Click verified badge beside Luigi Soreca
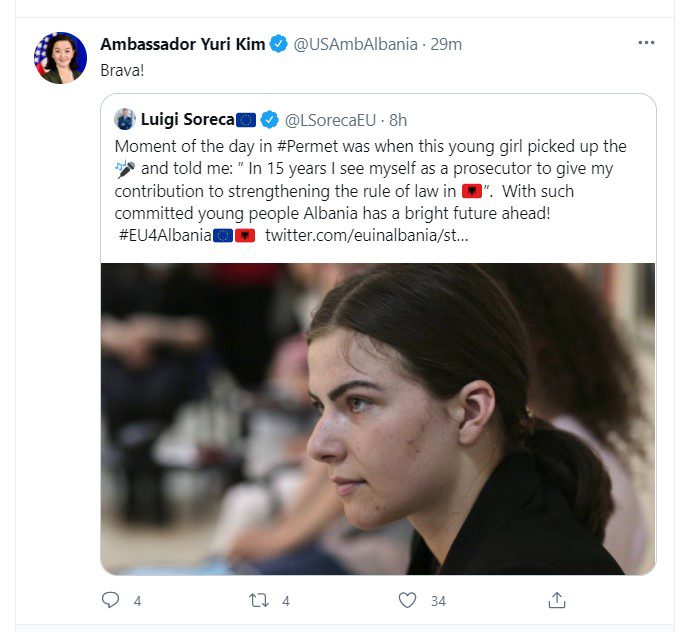The width and height of the screenshot is (682, 632). 270,120
